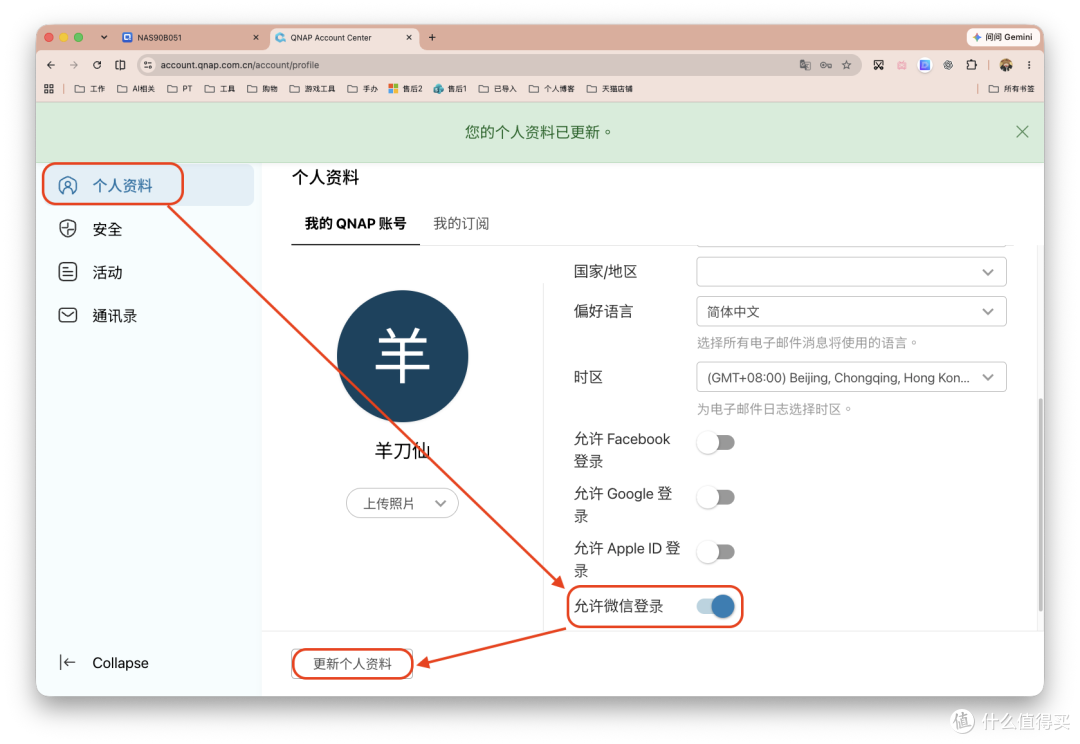The width and height of the screenshot is (1080, 744).
Task: Collapse the sidebar with Collapse
Action: click(x=104, y=663)
